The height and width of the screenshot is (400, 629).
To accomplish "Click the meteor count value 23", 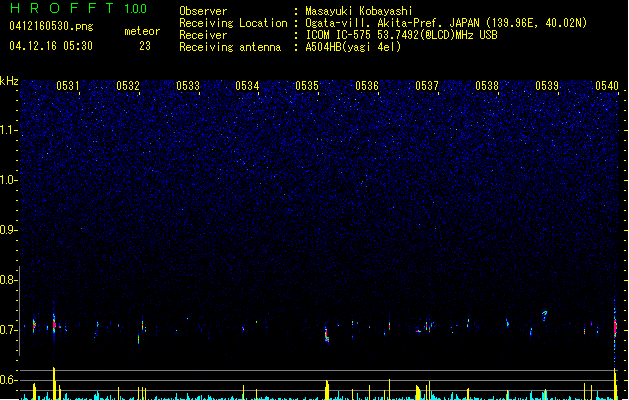I will [x=145, y=46].
